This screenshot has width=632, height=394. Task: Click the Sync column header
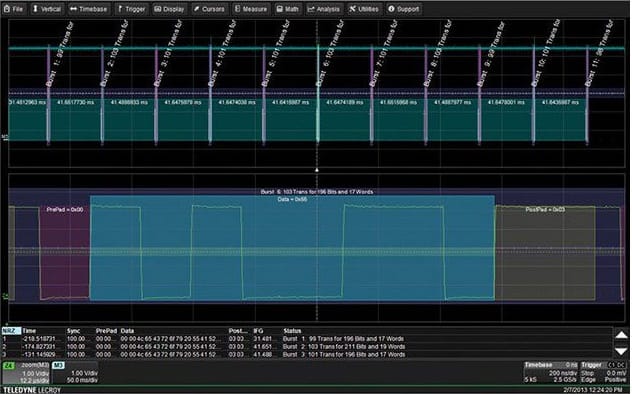[73, 331]
